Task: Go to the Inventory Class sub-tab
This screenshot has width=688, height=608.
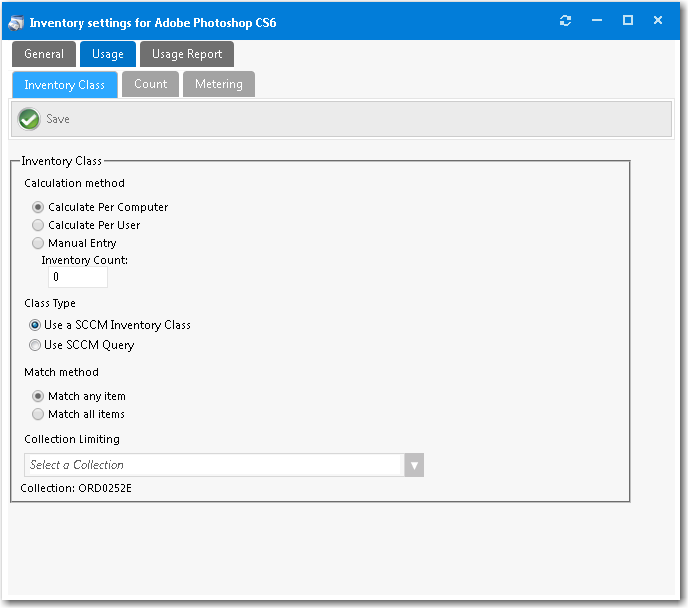Action: click(65, 85)
